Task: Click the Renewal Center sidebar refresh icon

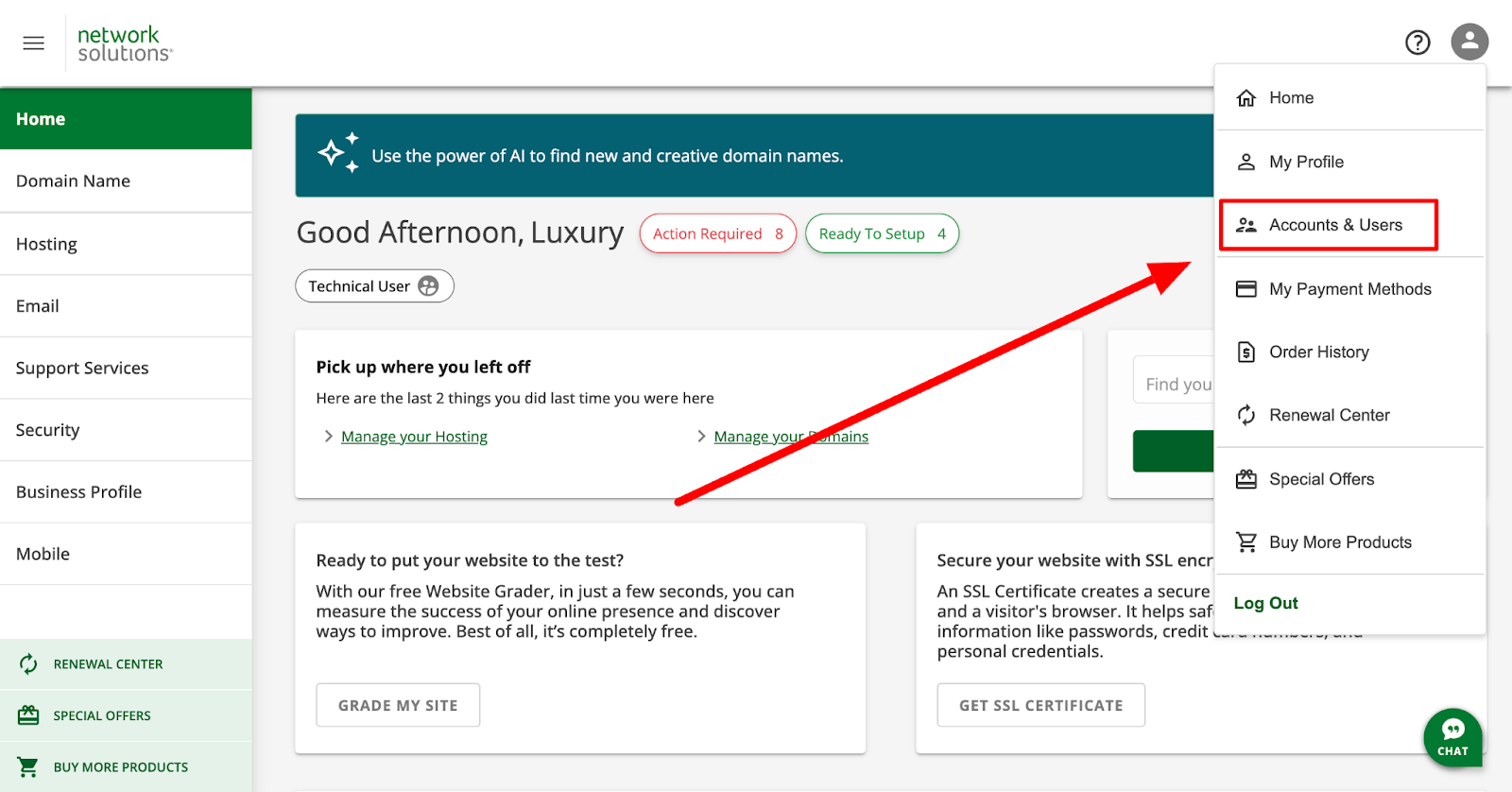Action: click(x=28, y=664)
